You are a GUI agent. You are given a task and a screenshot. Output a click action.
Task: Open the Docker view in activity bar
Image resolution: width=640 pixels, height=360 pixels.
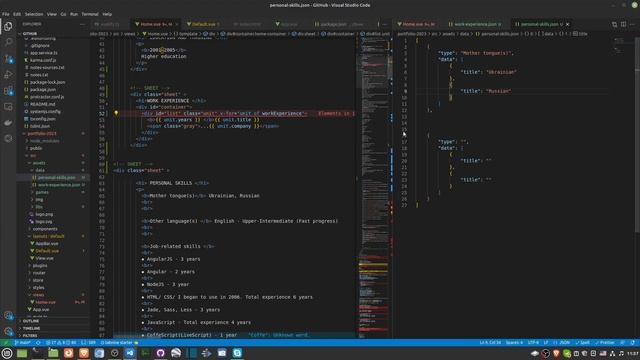(x=8, y=122)
